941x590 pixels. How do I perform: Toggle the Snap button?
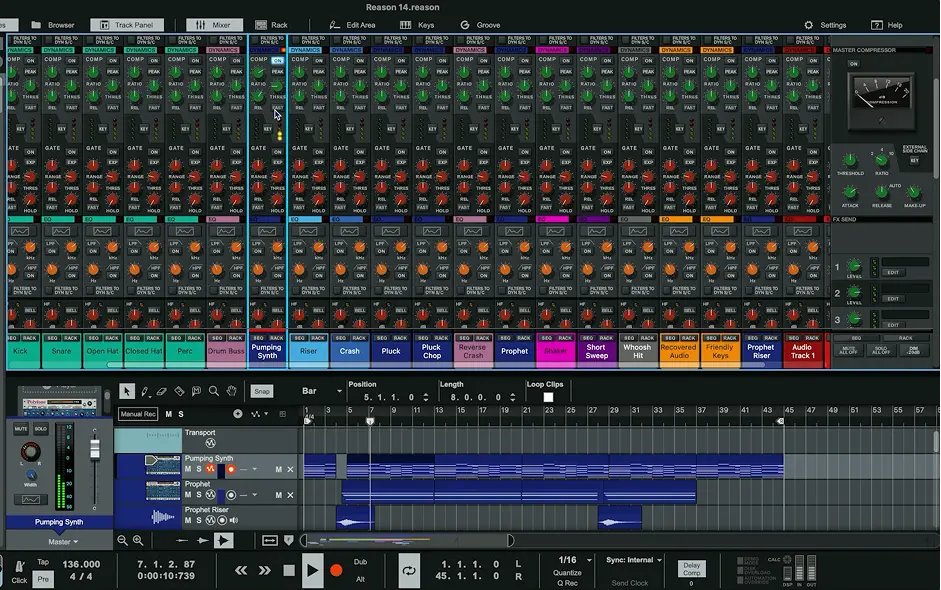pos(262,391)
